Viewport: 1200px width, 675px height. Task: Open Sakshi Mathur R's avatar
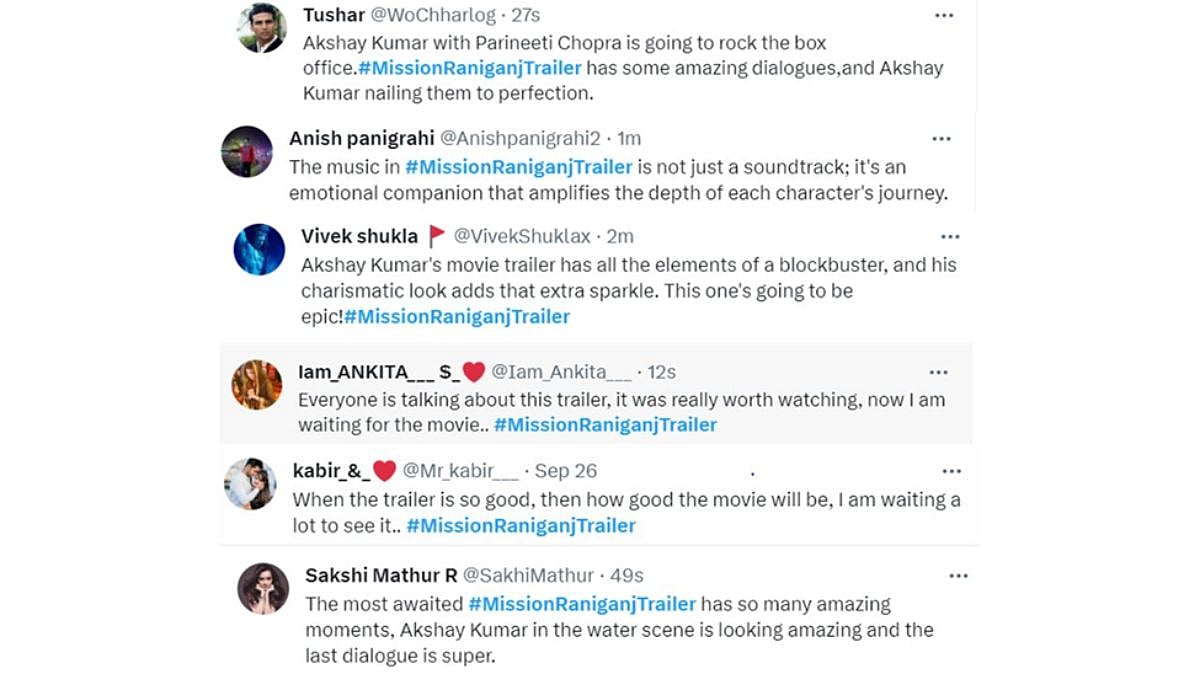point(263,588)
